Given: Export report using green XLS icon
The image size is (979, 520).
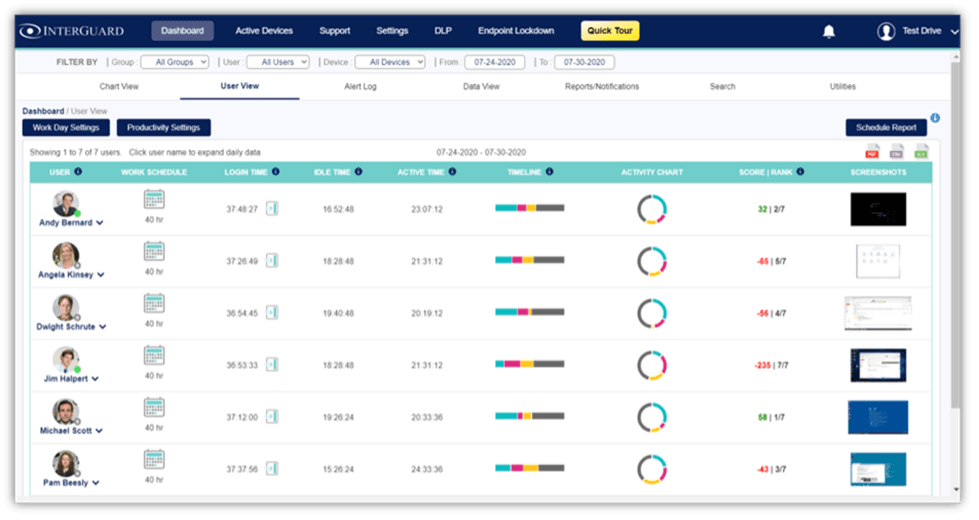Looking at the screenshot, I should (x=921, y=152).
